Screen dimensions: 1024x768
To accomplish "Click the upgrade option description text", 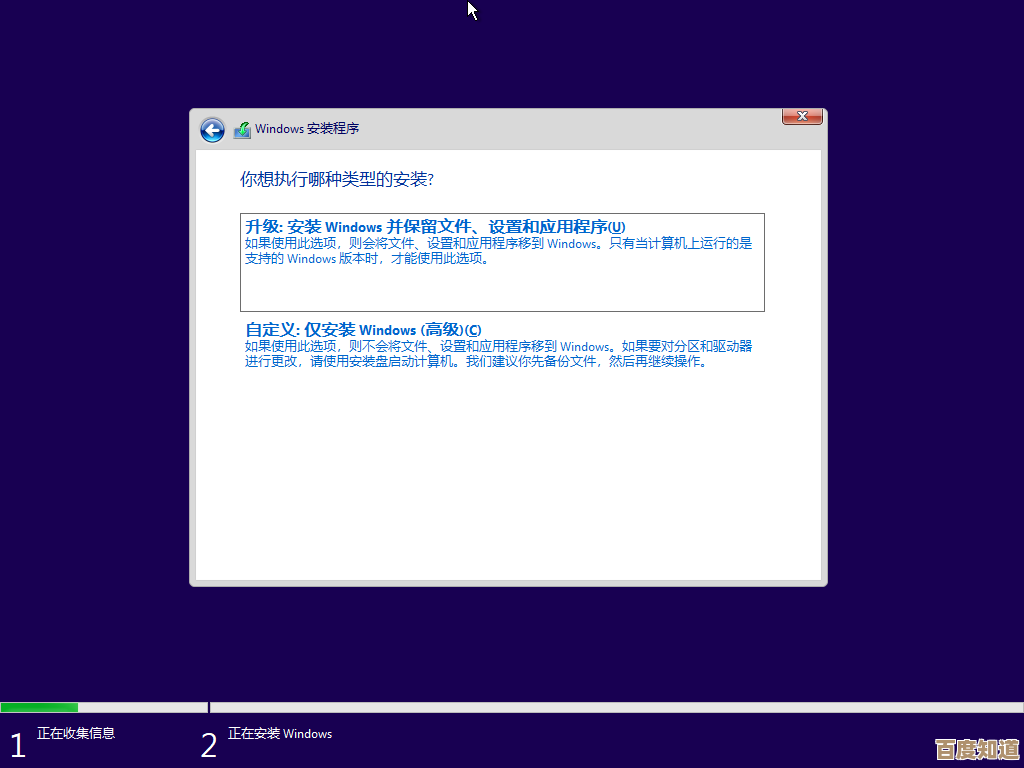I will click(x=498, y=251).
